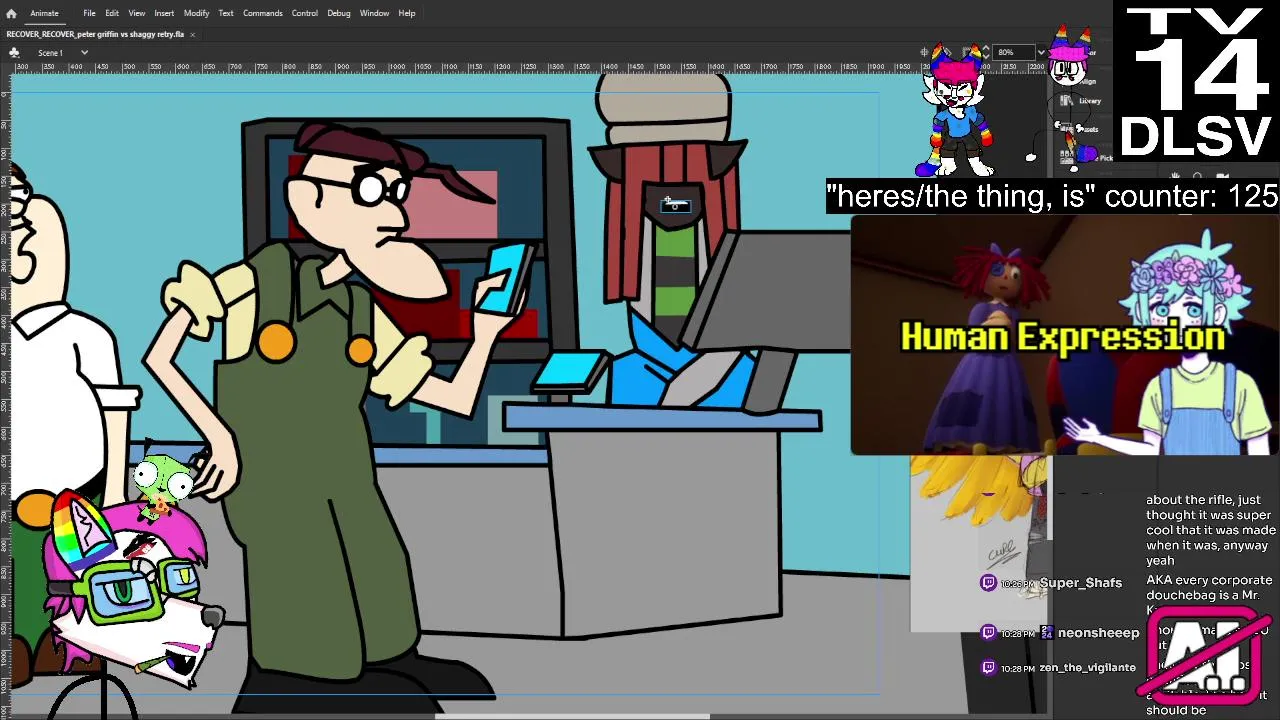Click the Super_Shafs chat username
Viewport: 1280px width, 720px height.
click(x=1080, y=583)
